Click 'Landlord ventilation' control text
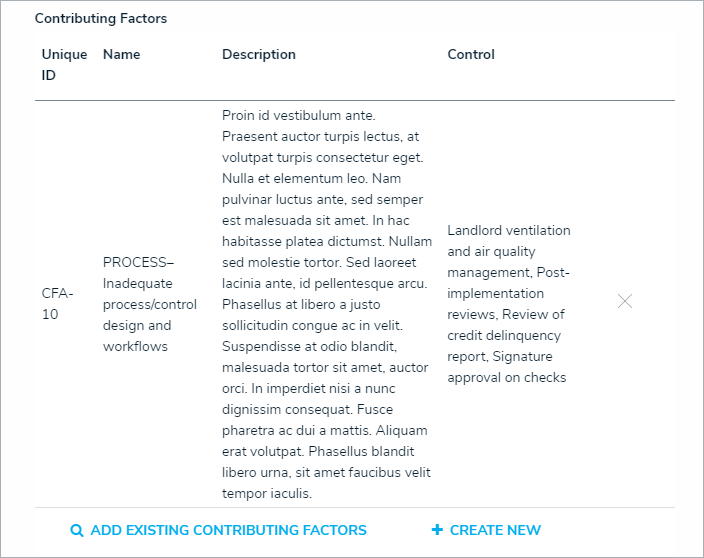704x558 pixels. pos(509,230)
